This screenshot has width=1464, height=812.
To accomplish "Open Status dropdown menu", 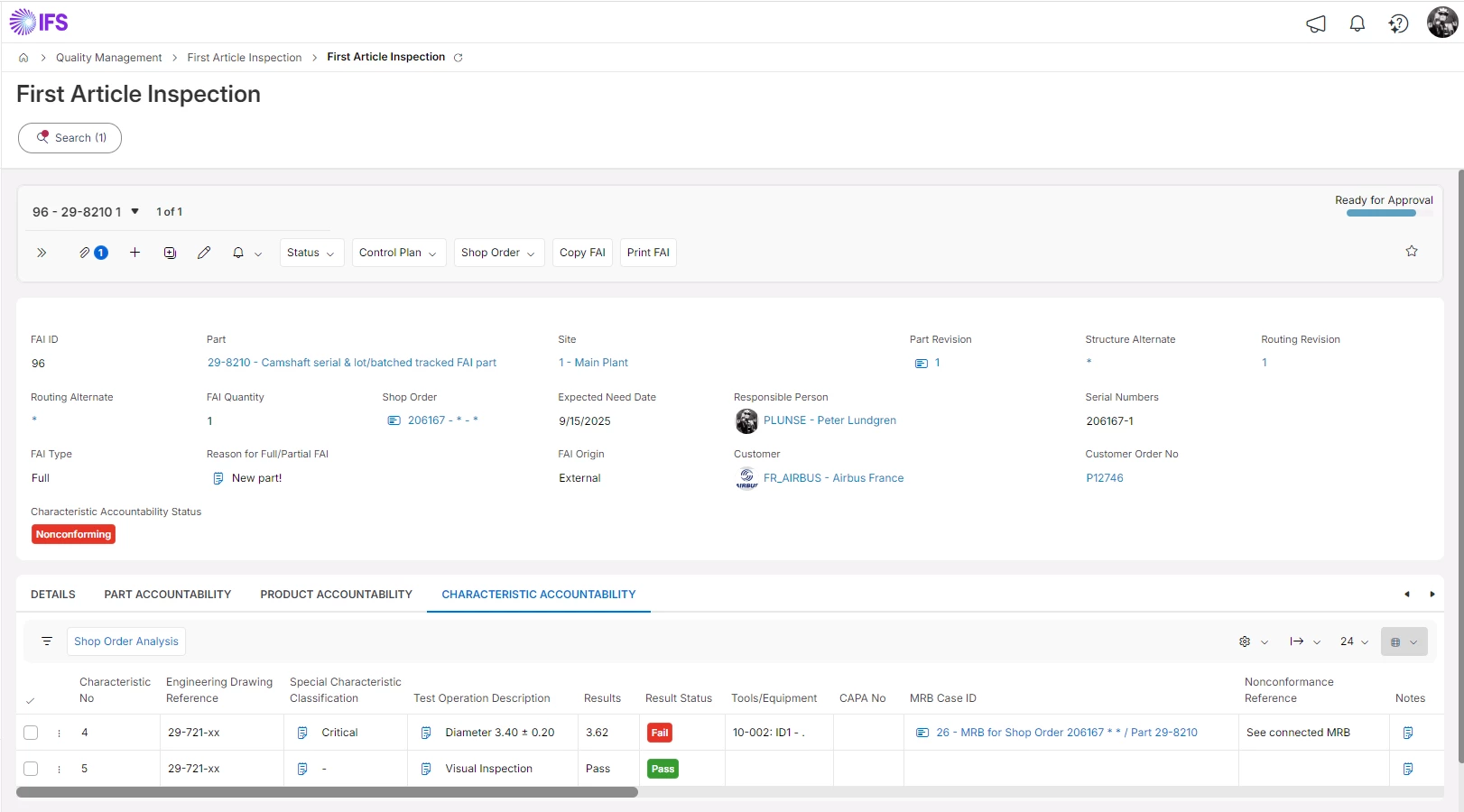I will point(311,253).
